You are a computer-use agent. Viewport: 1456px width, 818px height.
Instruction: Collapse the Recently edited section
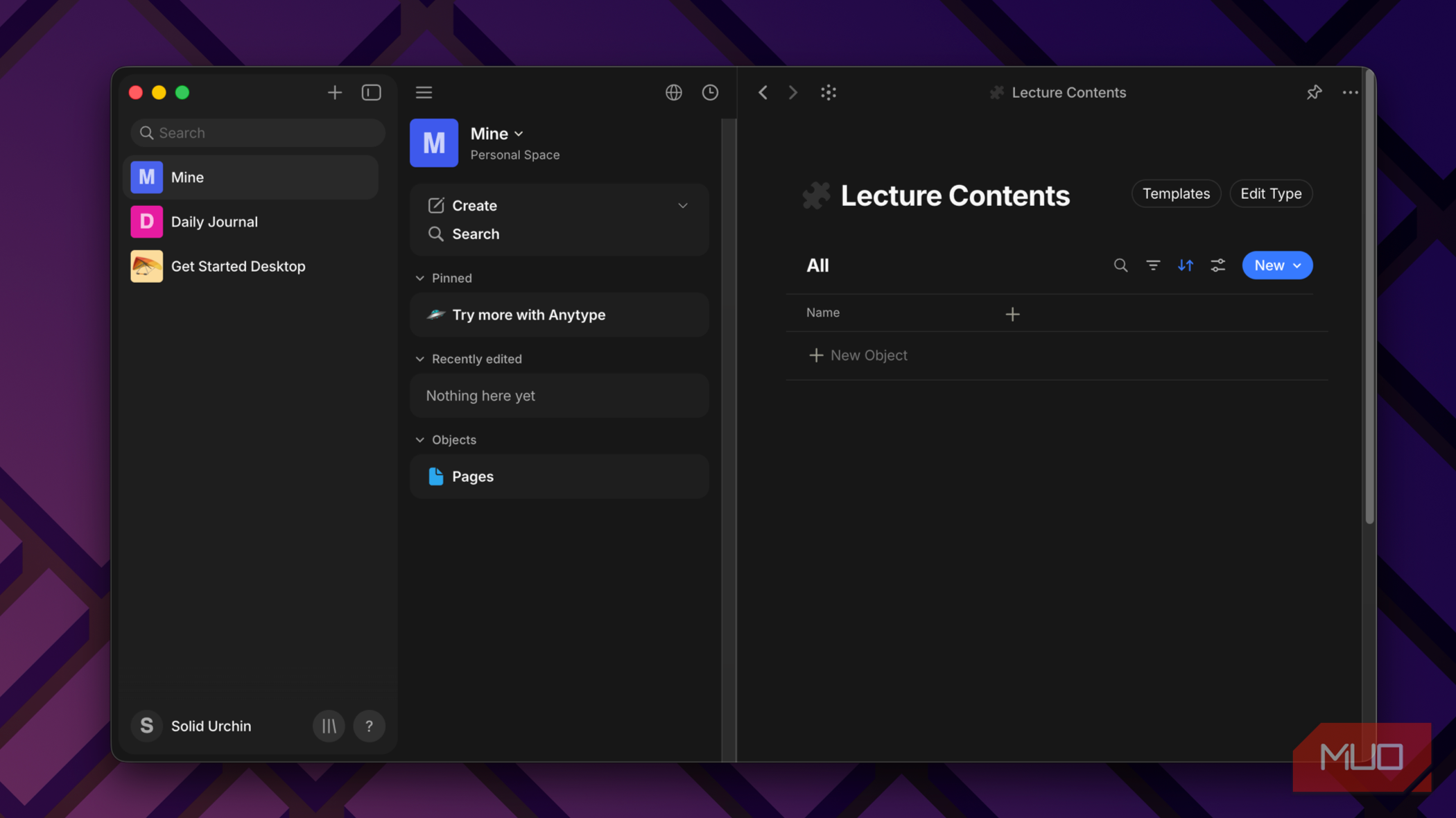point(419,359)
